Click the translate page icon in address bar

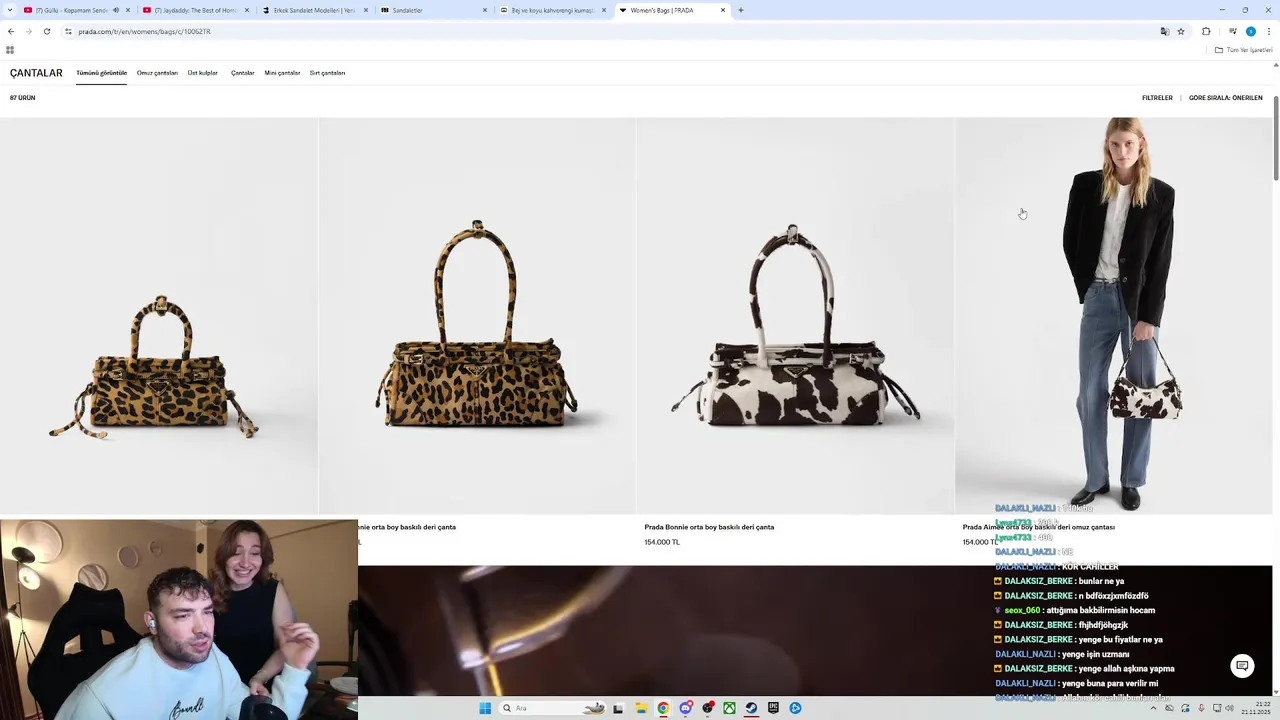pyautogui.click(x=1164, y=31)
